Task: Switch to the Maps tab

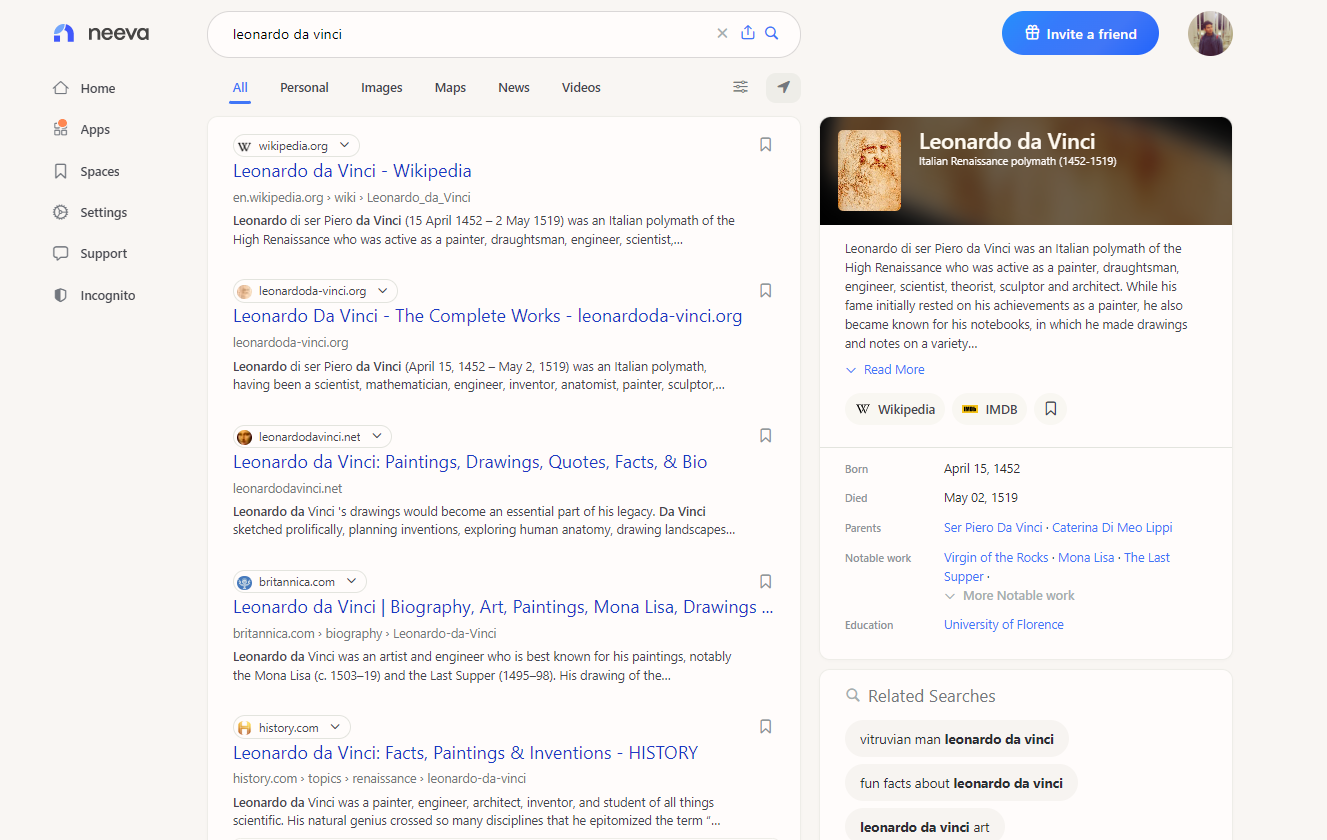Action: coord(450,87)
